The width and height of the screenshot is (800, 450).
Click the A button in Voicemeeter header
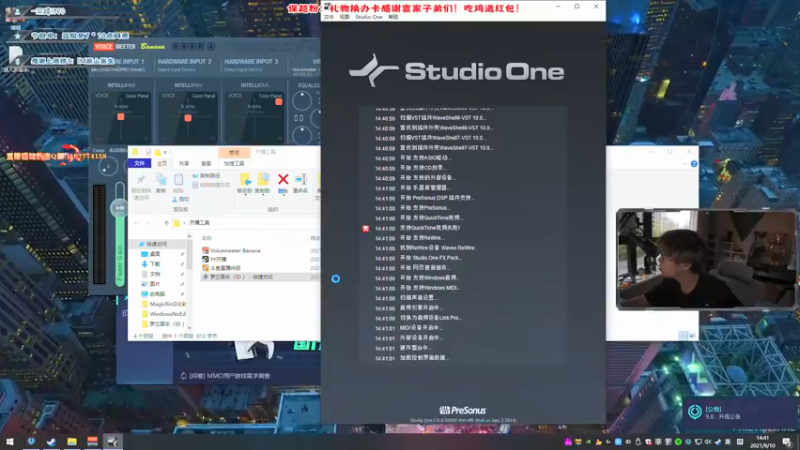click(x=211, y=46)
